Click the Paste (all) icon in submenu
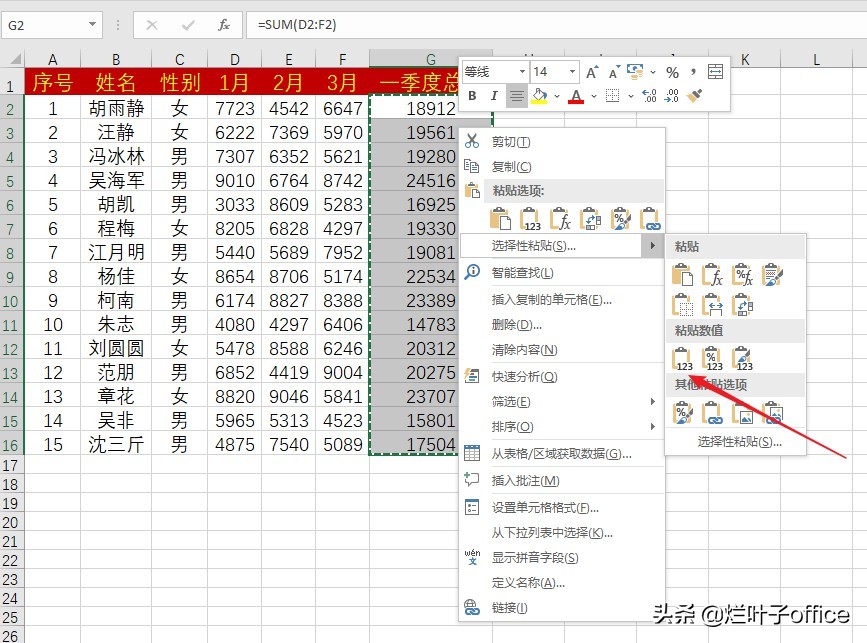 tap(682, 274)
